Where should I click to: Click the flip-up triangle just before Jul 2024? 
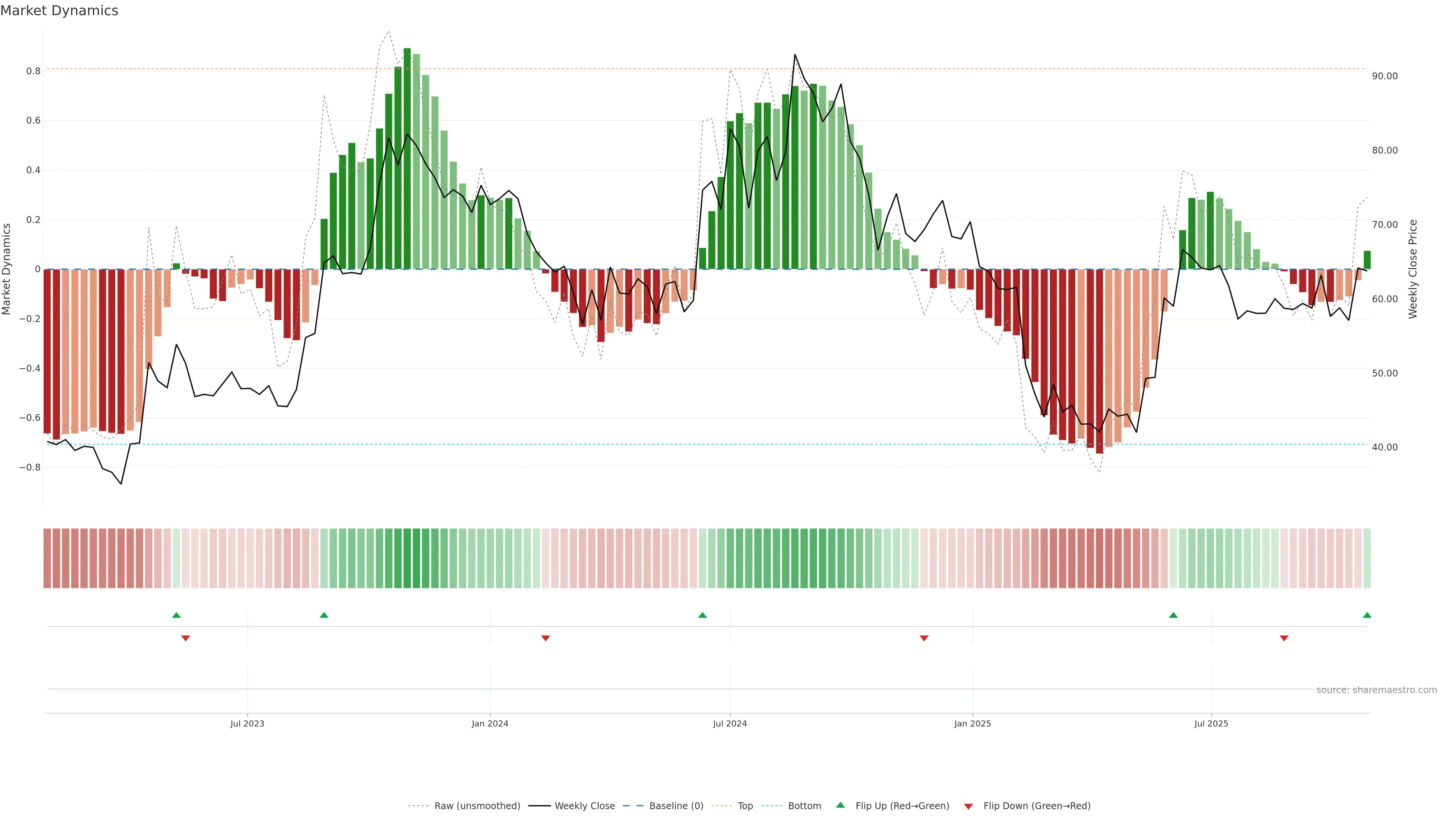coord(703,615)
